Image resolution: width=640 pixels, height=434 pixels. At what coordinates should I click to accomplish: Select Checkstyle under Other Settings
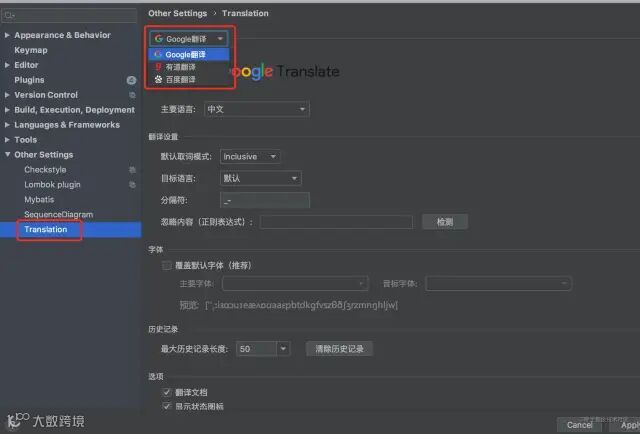pos(45,169)
